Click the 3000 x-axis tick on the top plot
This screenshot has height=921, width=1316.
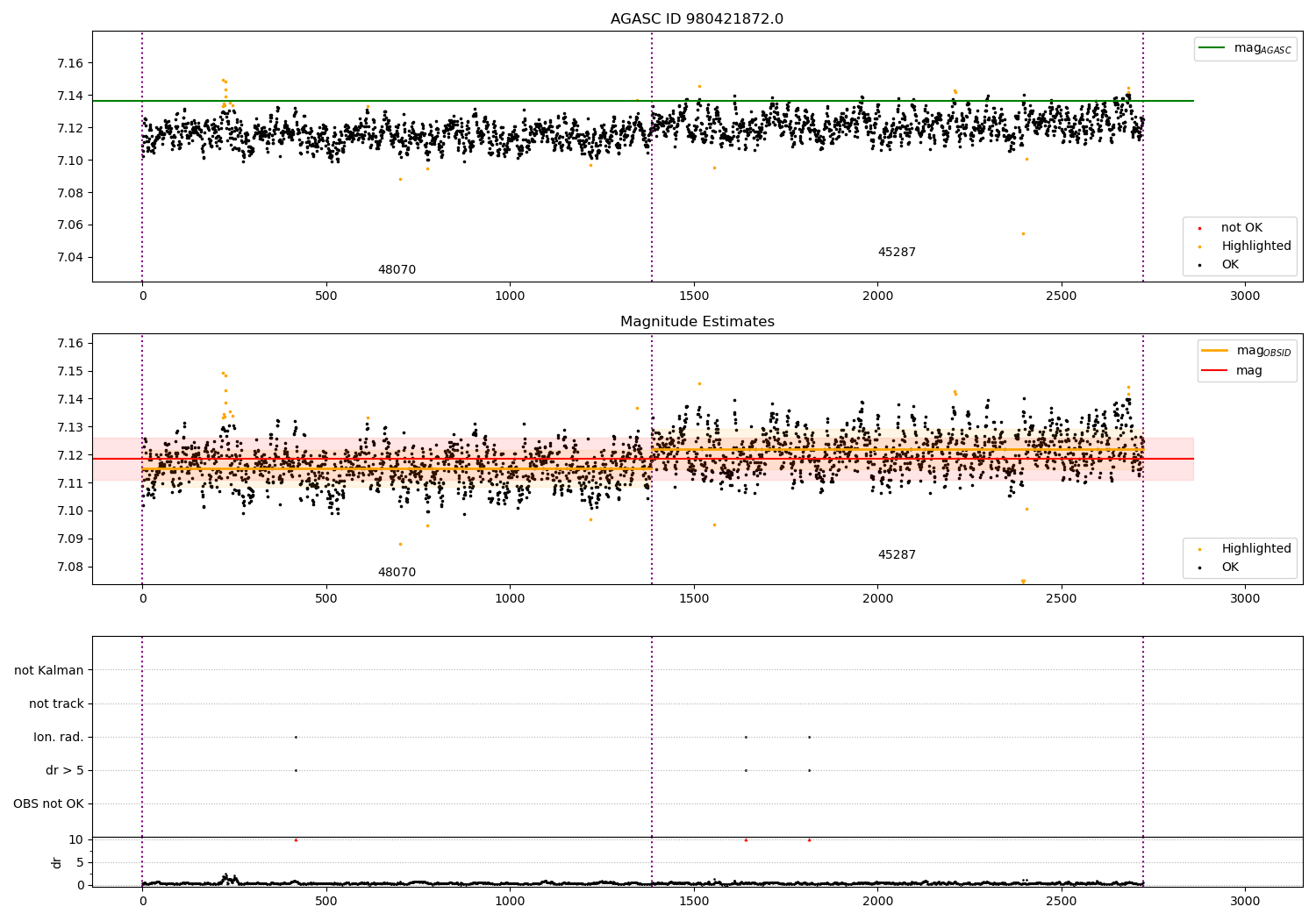(x=1245, y=296)
